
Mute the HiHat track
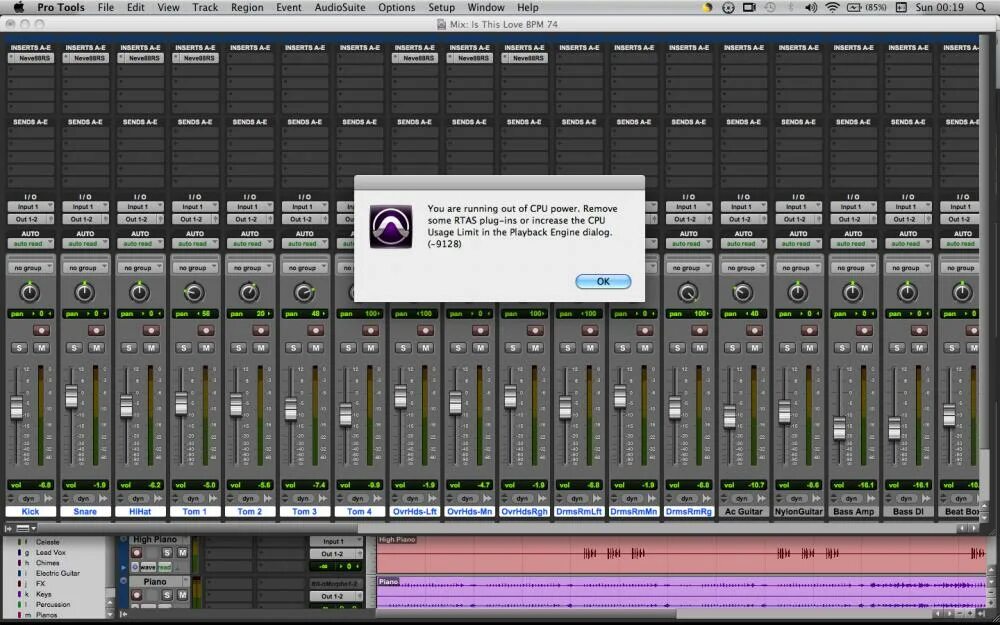click(x=151, y=348)
